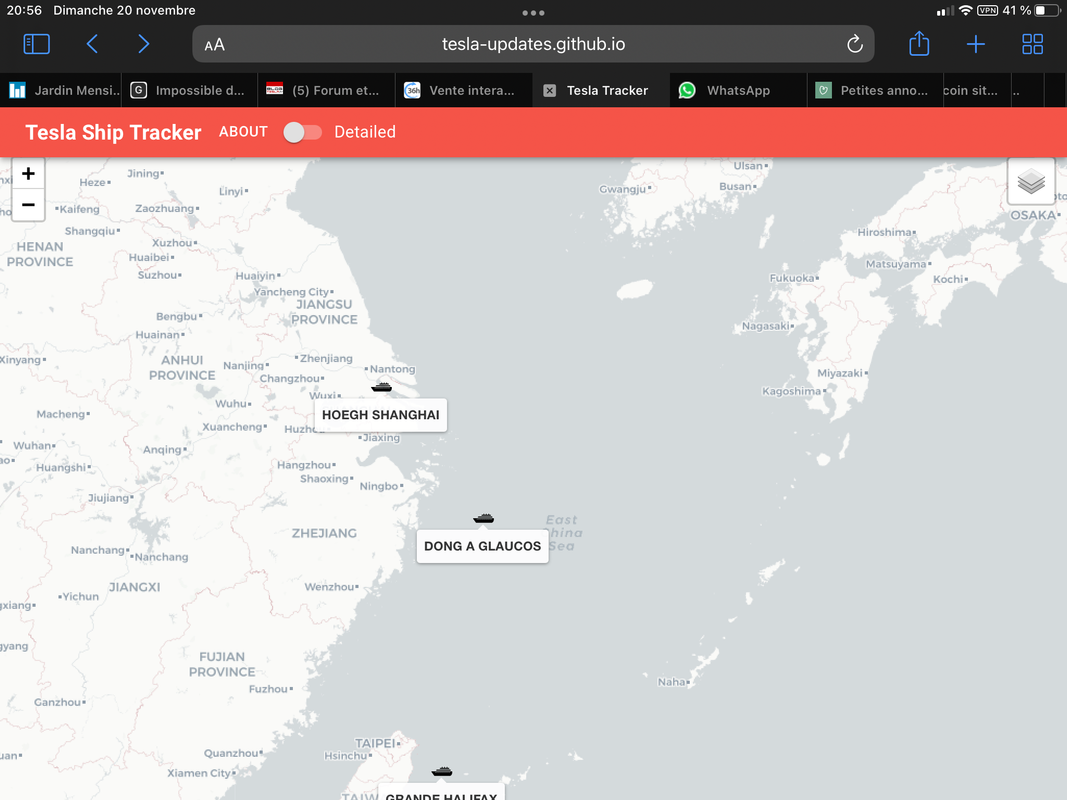Click the FUJIAN PROVINCE label
Viewport: 1067px width, 800px height.
[222, 665]
